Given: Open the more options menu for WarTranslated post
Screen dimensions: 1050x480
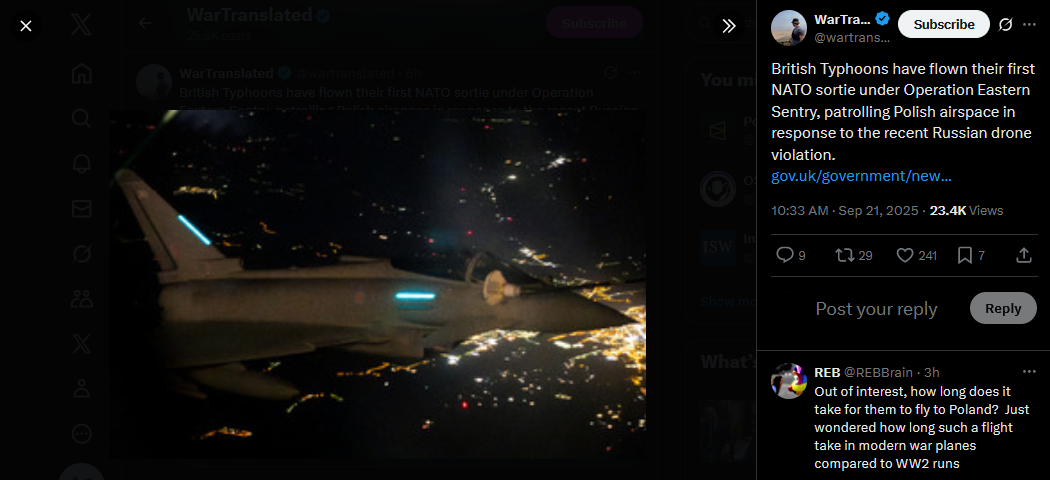Looking at the screenshot, I should coord(1029,25).
